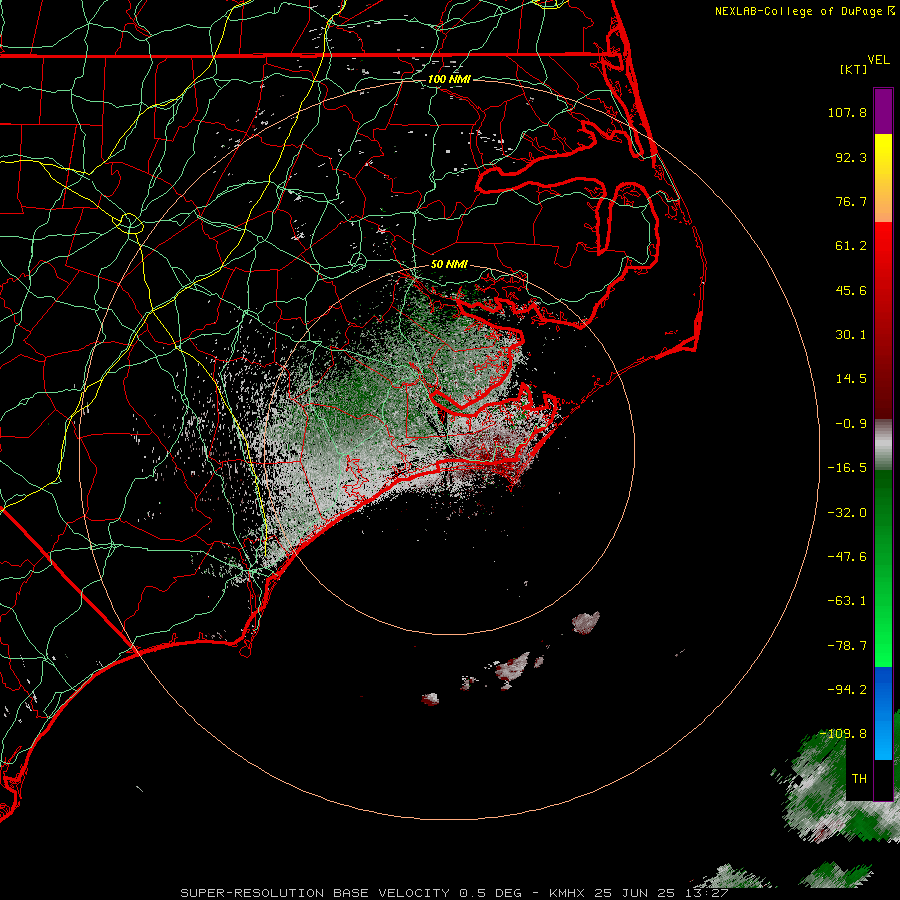Screen dimensions: 900x900
Task: Click the -47.6 scale value
Action: [x=847, y=557]
